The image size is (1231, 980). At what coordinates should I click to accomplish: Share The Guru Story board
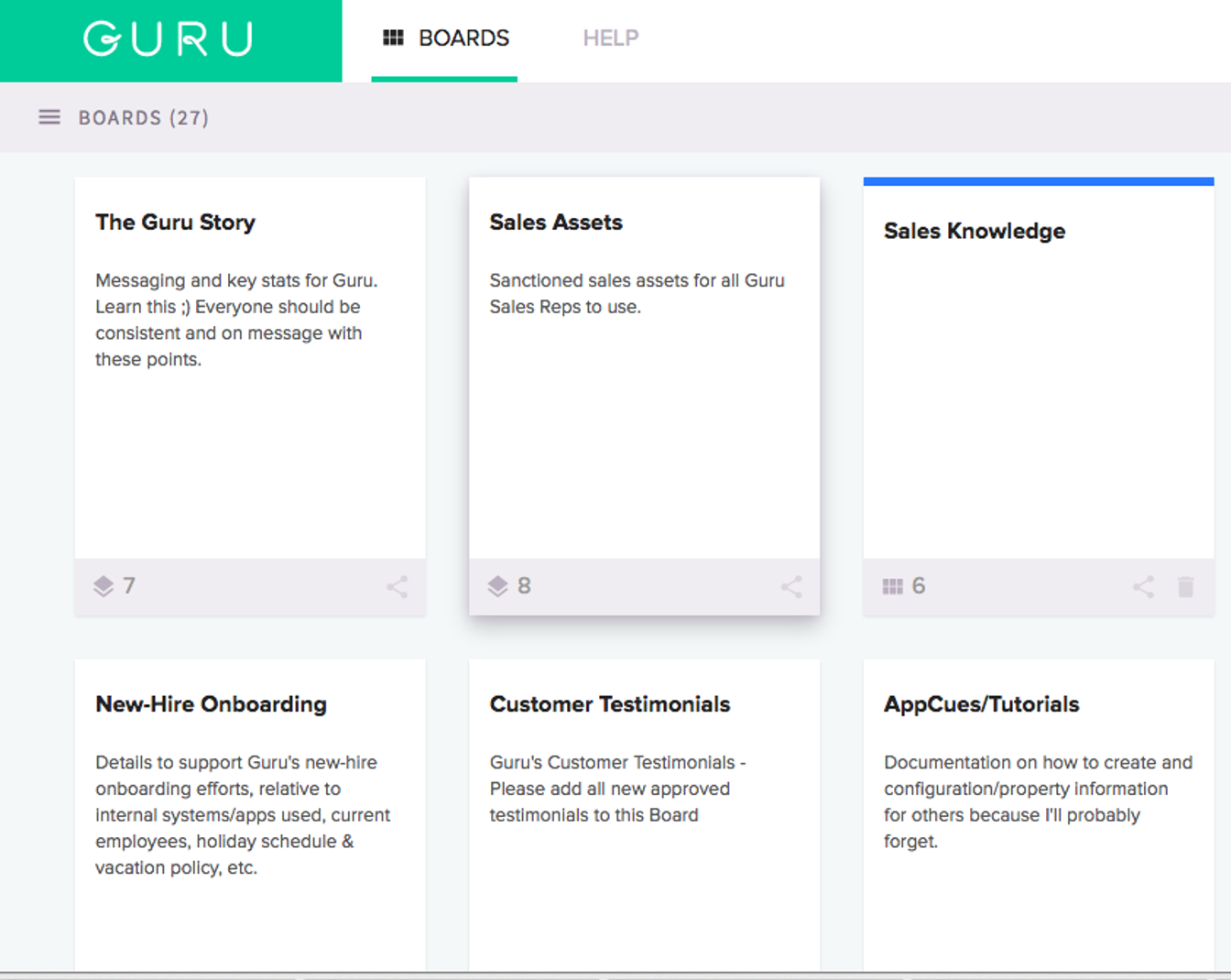[x=397, y=587]
